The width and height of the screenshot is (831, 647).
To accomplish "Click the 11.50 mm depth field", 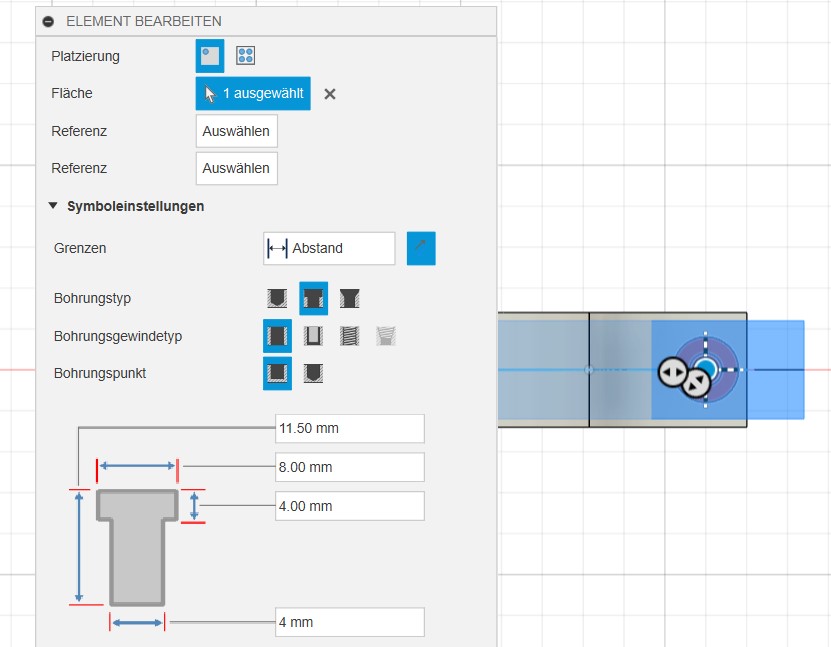I will pyautogui.click(x=350, y=428).
